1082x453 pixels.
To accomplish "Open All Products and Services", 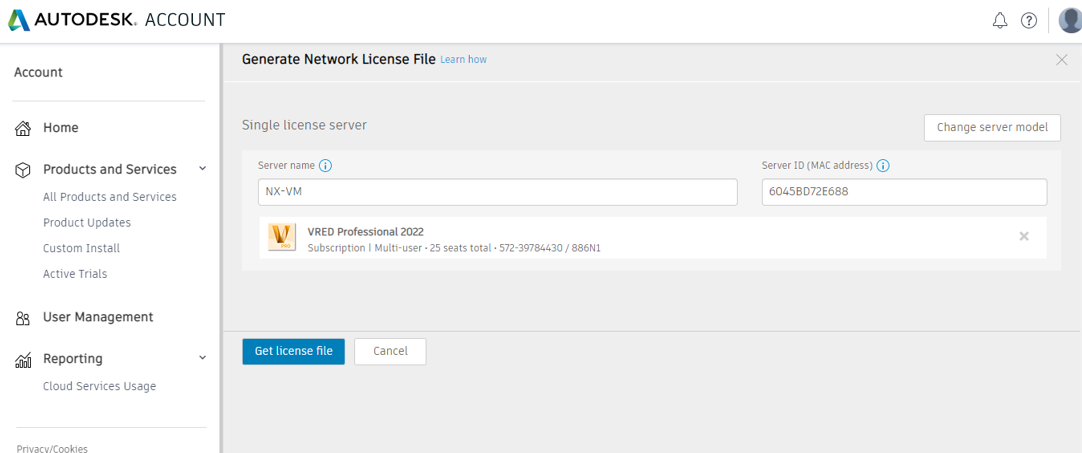I will (109, 197).
